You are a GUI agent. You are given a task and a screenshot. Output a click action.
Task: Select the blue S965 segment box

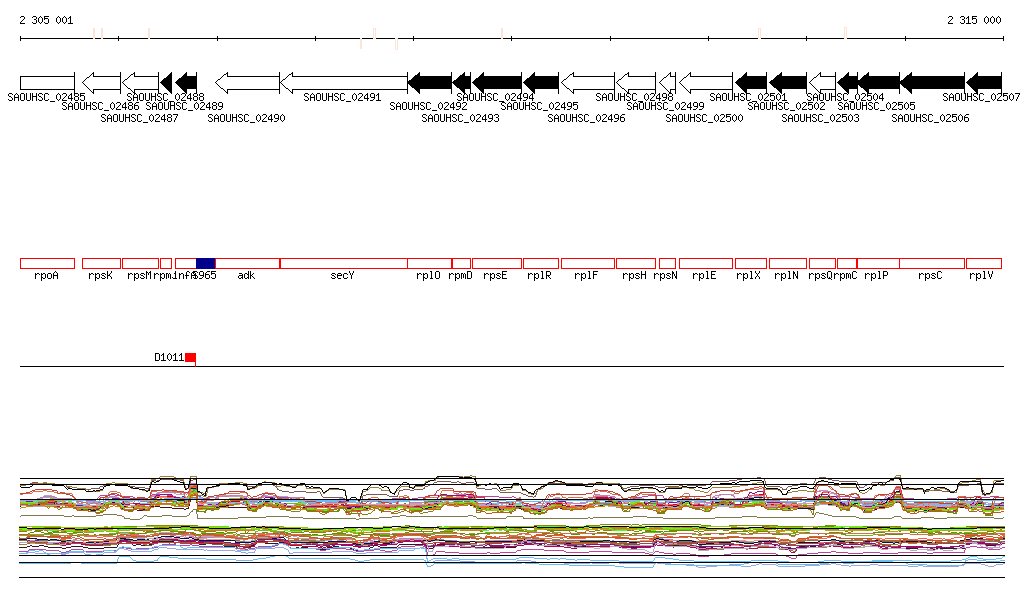(x=205, y=263)
